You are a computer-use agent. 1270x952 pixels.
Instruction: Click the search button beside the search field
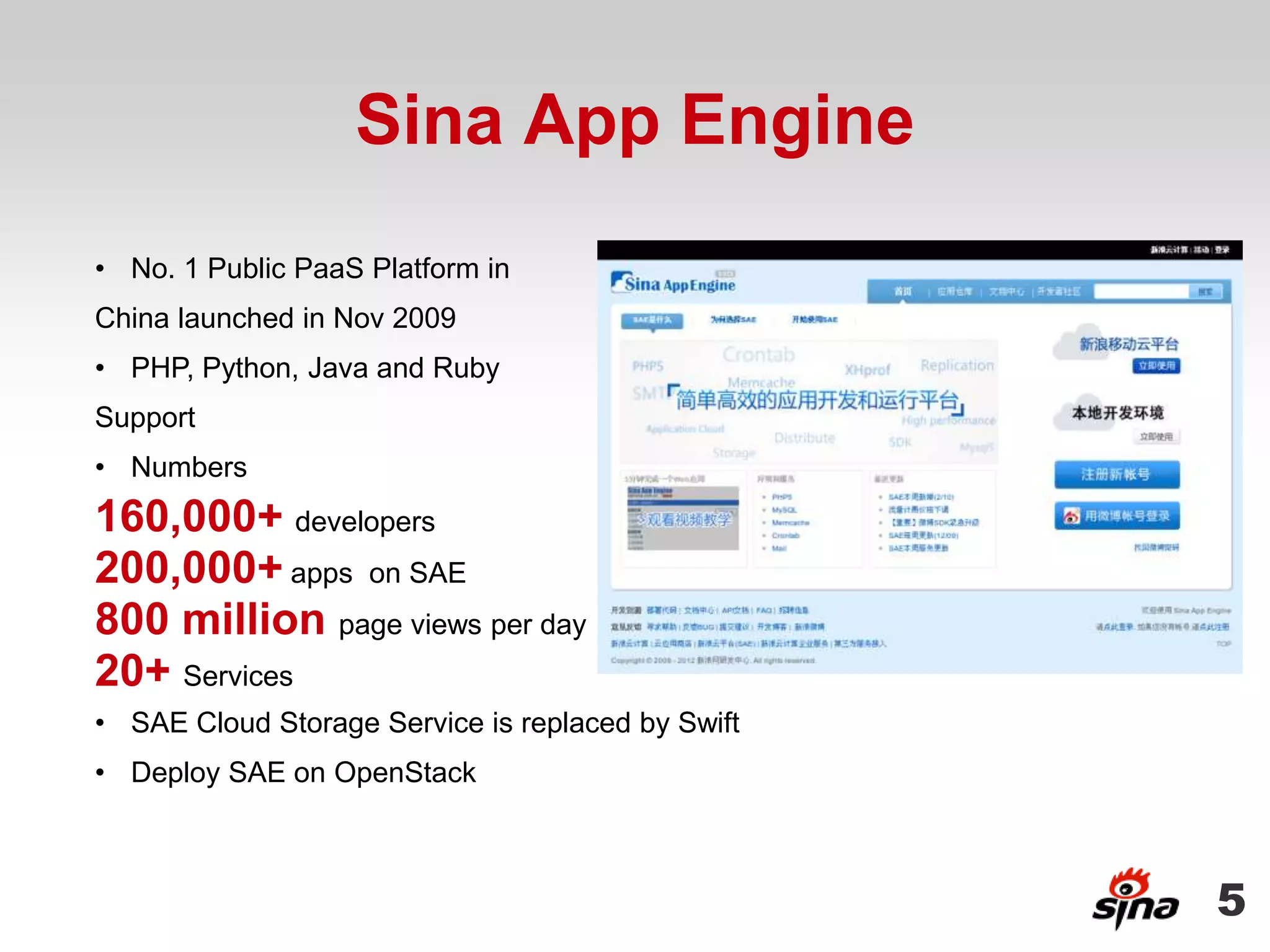tap(1206, 291)
